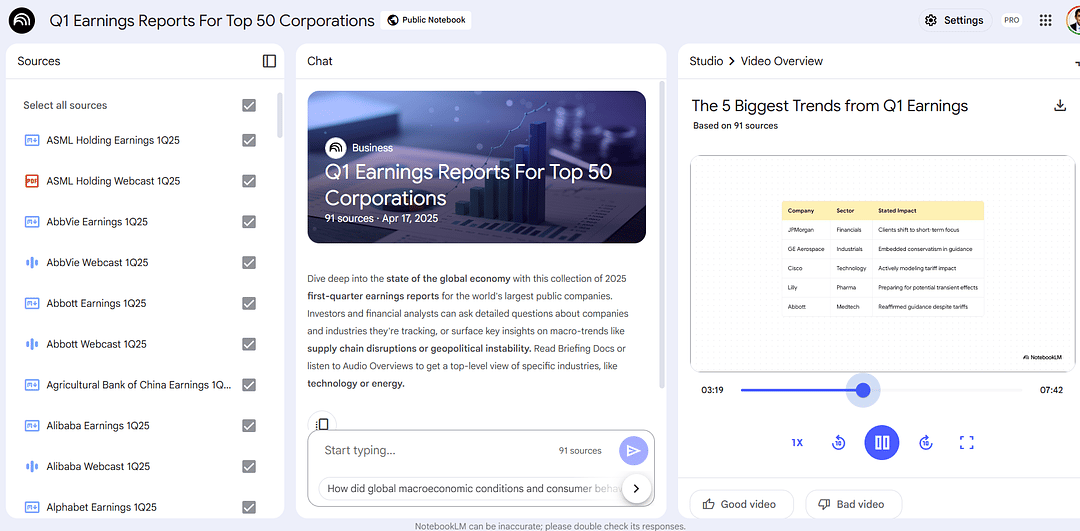Rewind video by ten seconds
This screenshot has width=1080, height=531.
tap(838, 442)
